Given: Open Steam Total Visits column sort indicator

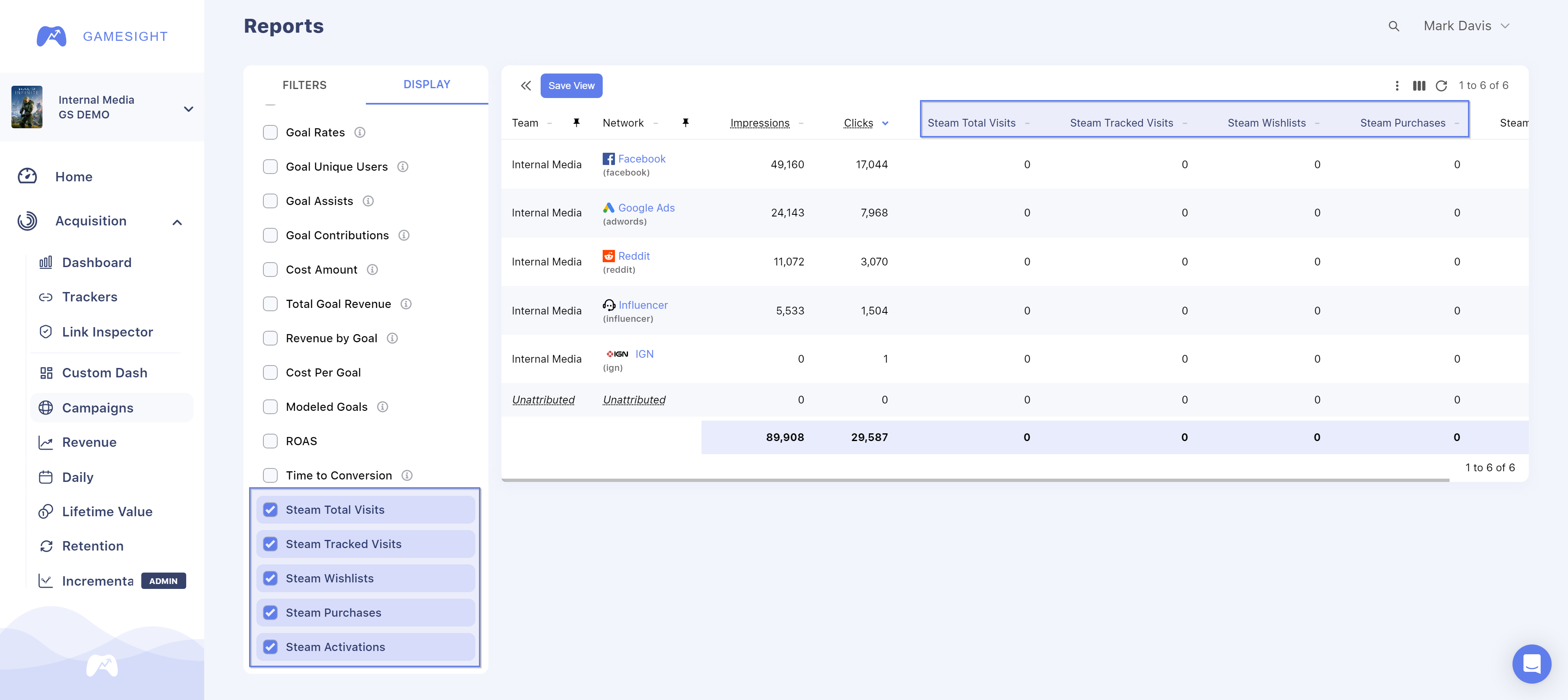Looking at the screenshot, I should coord(1027,123).
